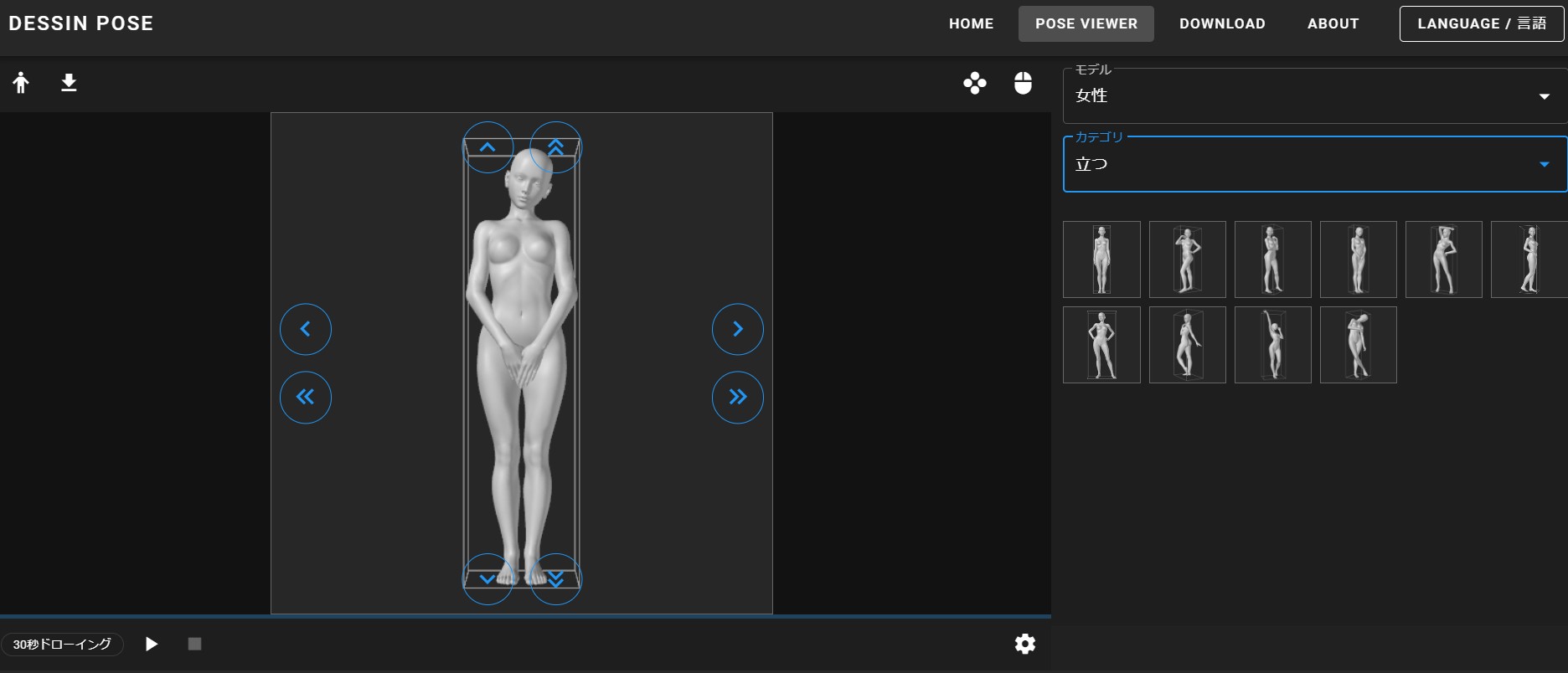Open settings with the gear icon
The image size is (1568, 673).
1024,644
